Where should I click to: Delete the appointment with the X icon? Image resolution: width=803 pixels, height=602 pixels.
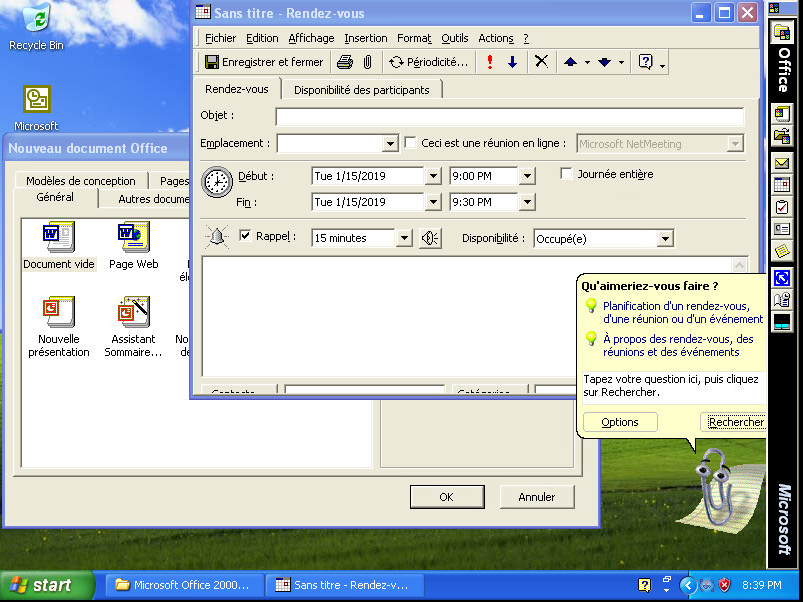541,62
